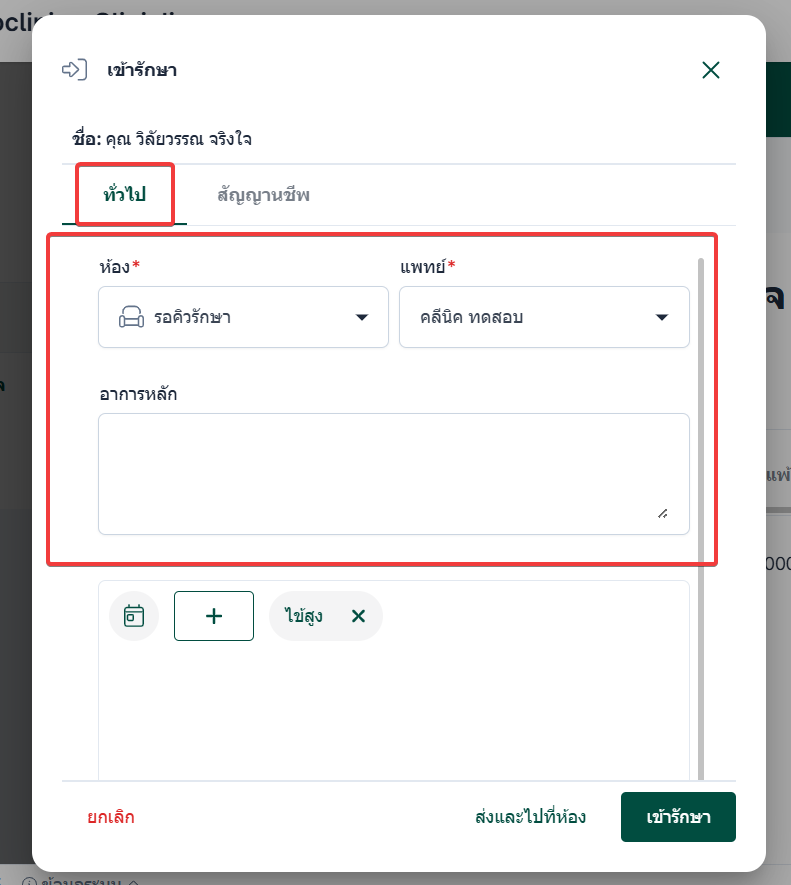
Task: Click the sofa icon in room field
Action: coord(131,318)
